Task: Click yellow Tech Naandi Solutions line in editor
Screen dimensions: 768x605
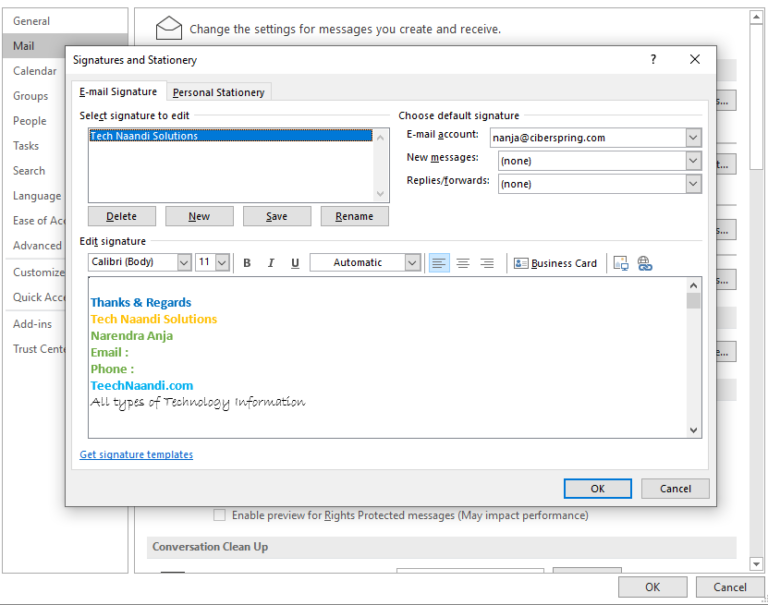Action: 153,319
